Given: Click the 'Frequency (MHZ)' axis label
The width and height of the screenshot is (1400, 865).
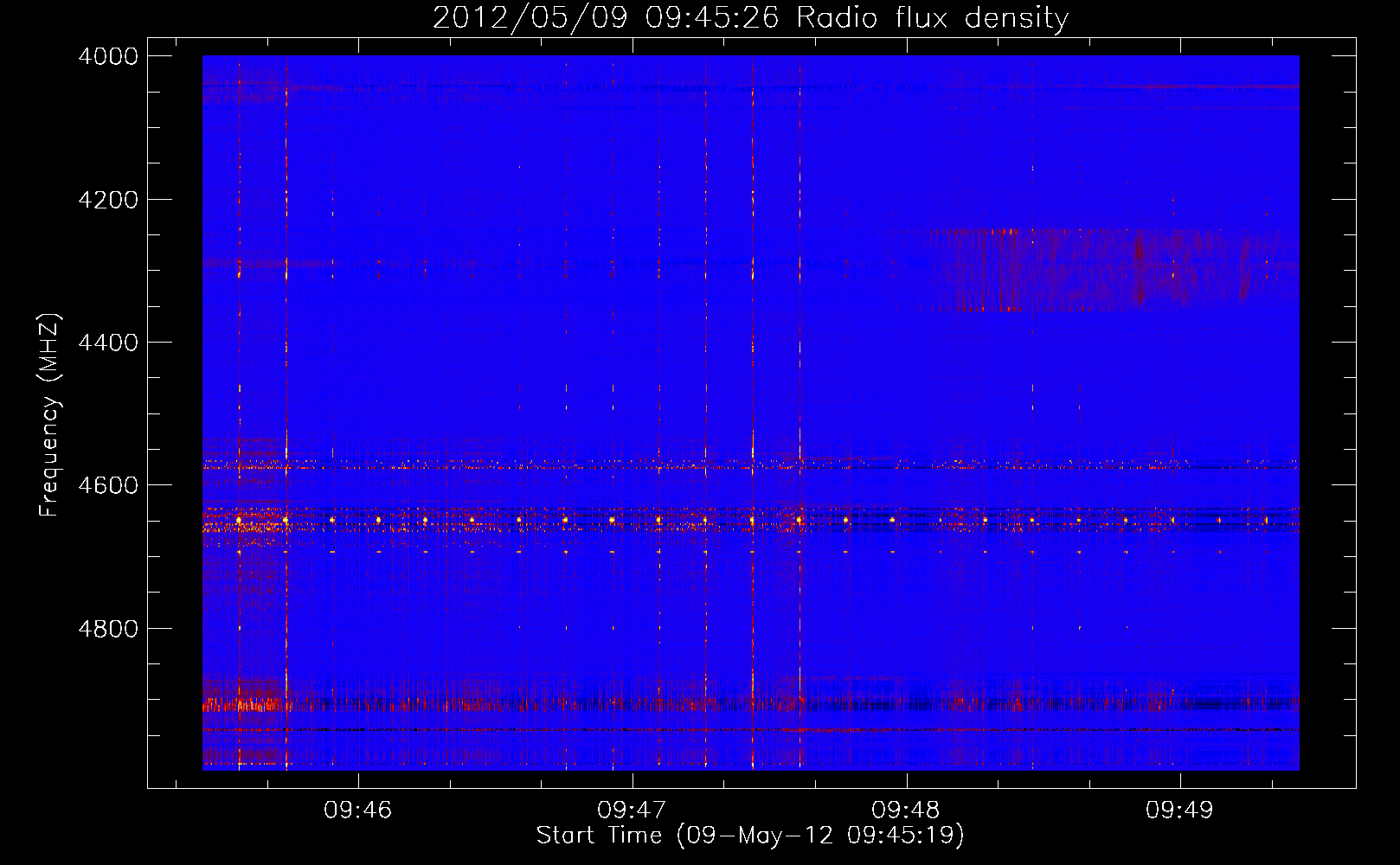Looking at the screenshot, I should pos(50,415).
